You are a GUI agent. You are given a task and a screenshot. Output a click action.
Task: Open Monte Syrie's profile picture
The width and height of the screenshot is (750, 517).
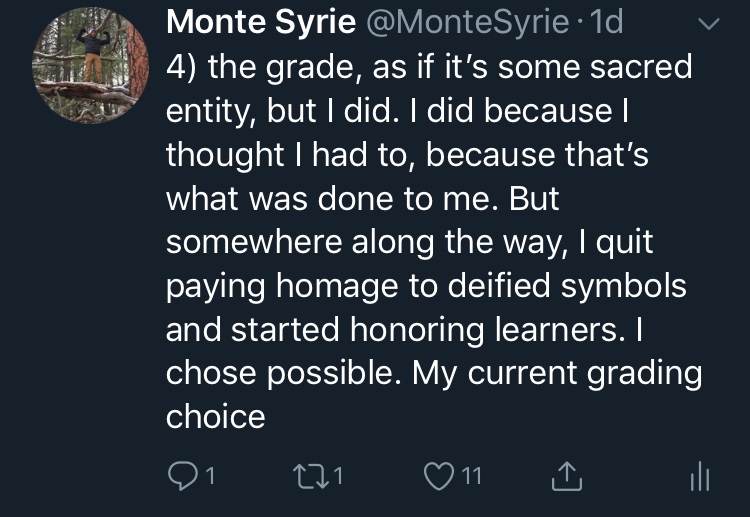pos(85,70)
